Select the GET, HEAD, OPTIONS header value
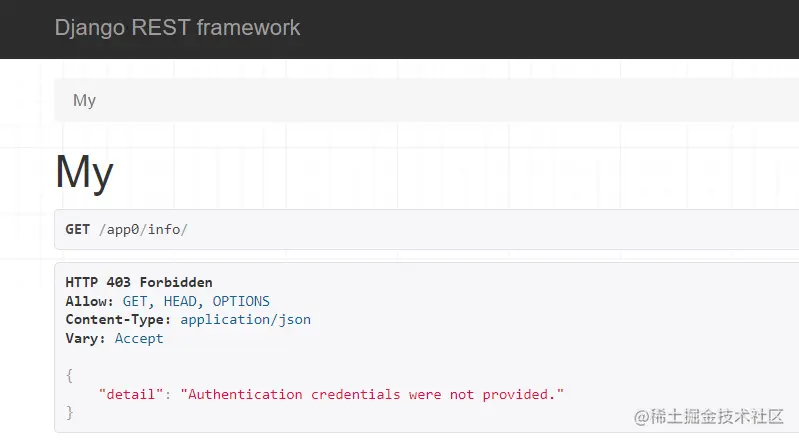The image size is (799, 441). tap(196, 301)
